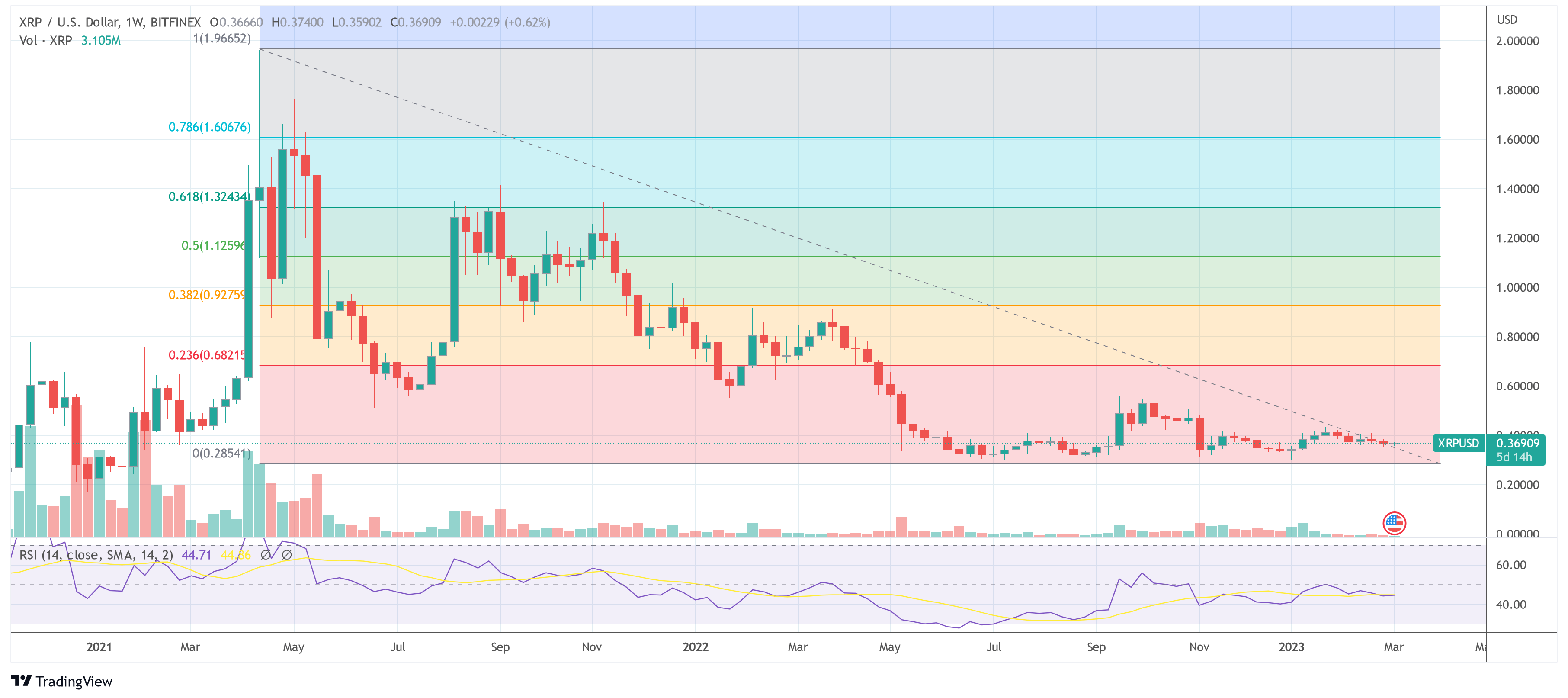
Task: Click the 1.00000 price axis label
Action: point(1517,287)
